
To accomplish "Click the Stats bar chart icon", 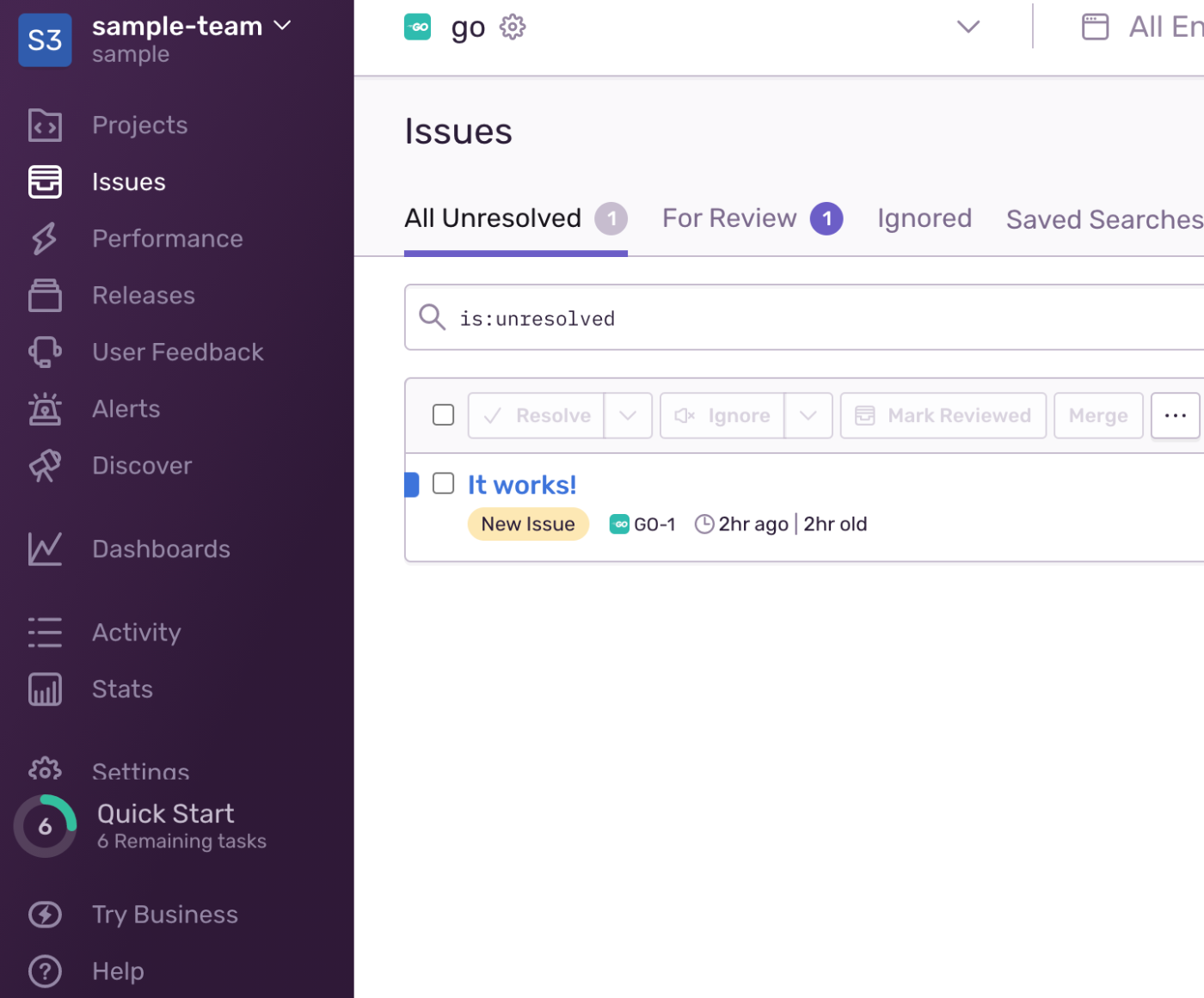I will pos(45,689).
